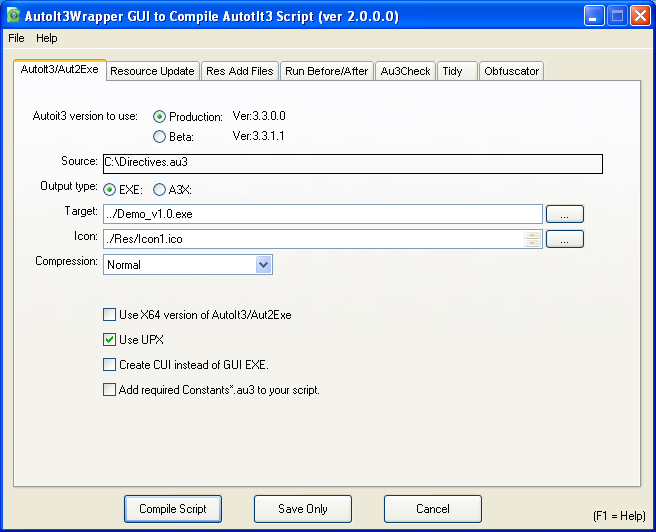The width and height of the screenshot is (656, 532).
Task: Click the Icon field spinner arrows
Action: [x=533, y=239]
